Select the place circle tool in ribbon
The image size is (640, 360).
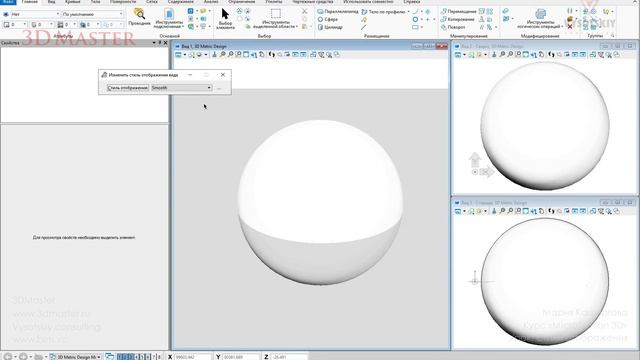click(415, 19)
